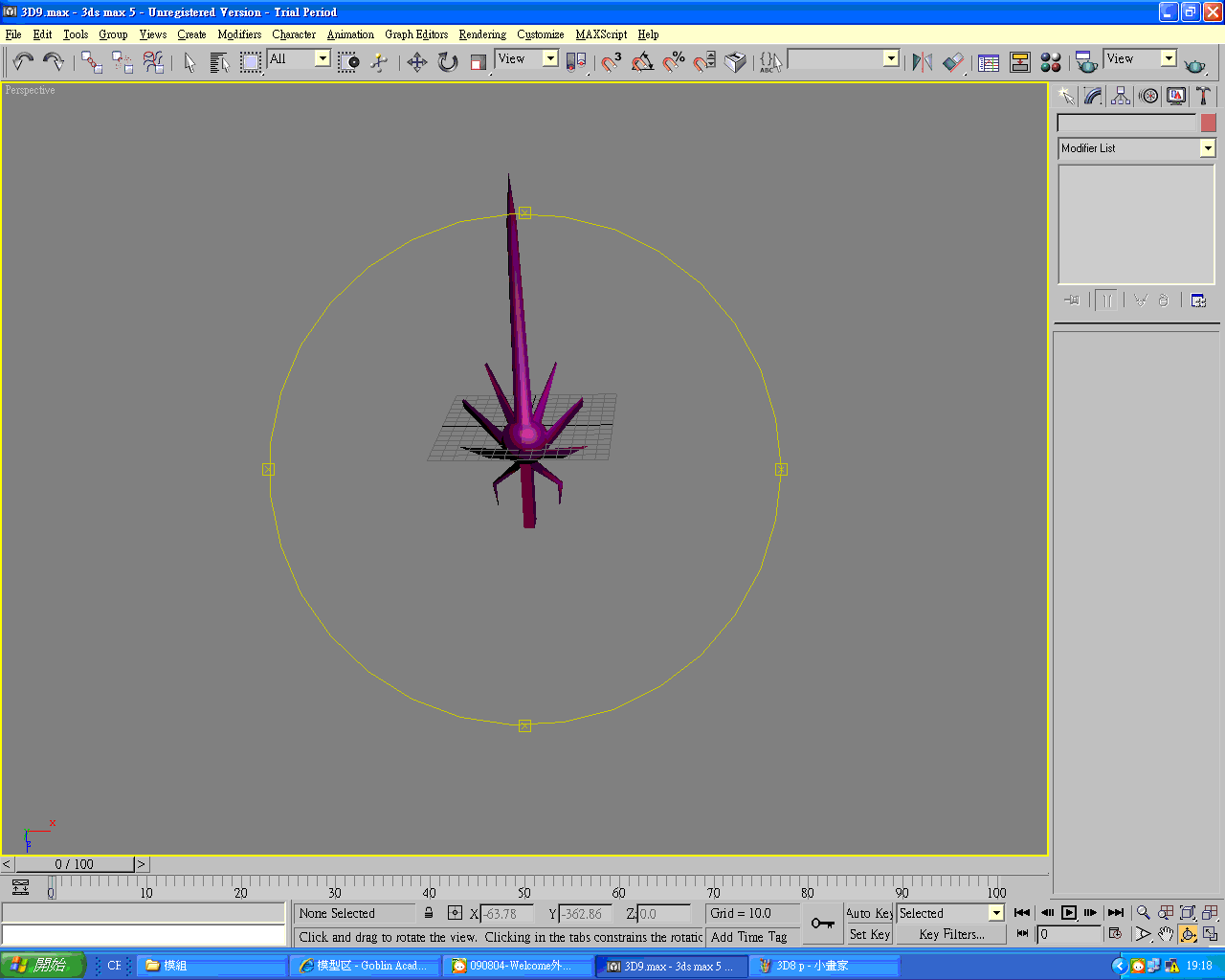This screenshot has width=1225, height=980.
Task: Open the All selection filter dropdown
Action: tap(299, 58)
